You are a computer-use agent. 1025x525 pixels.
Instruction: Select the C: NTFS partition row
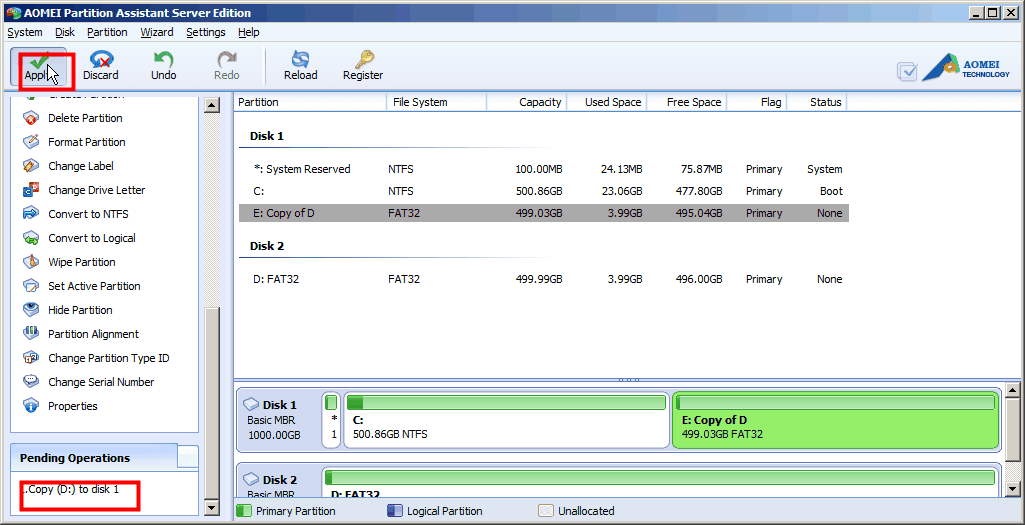pyautogui.click(x=544, y=192)
